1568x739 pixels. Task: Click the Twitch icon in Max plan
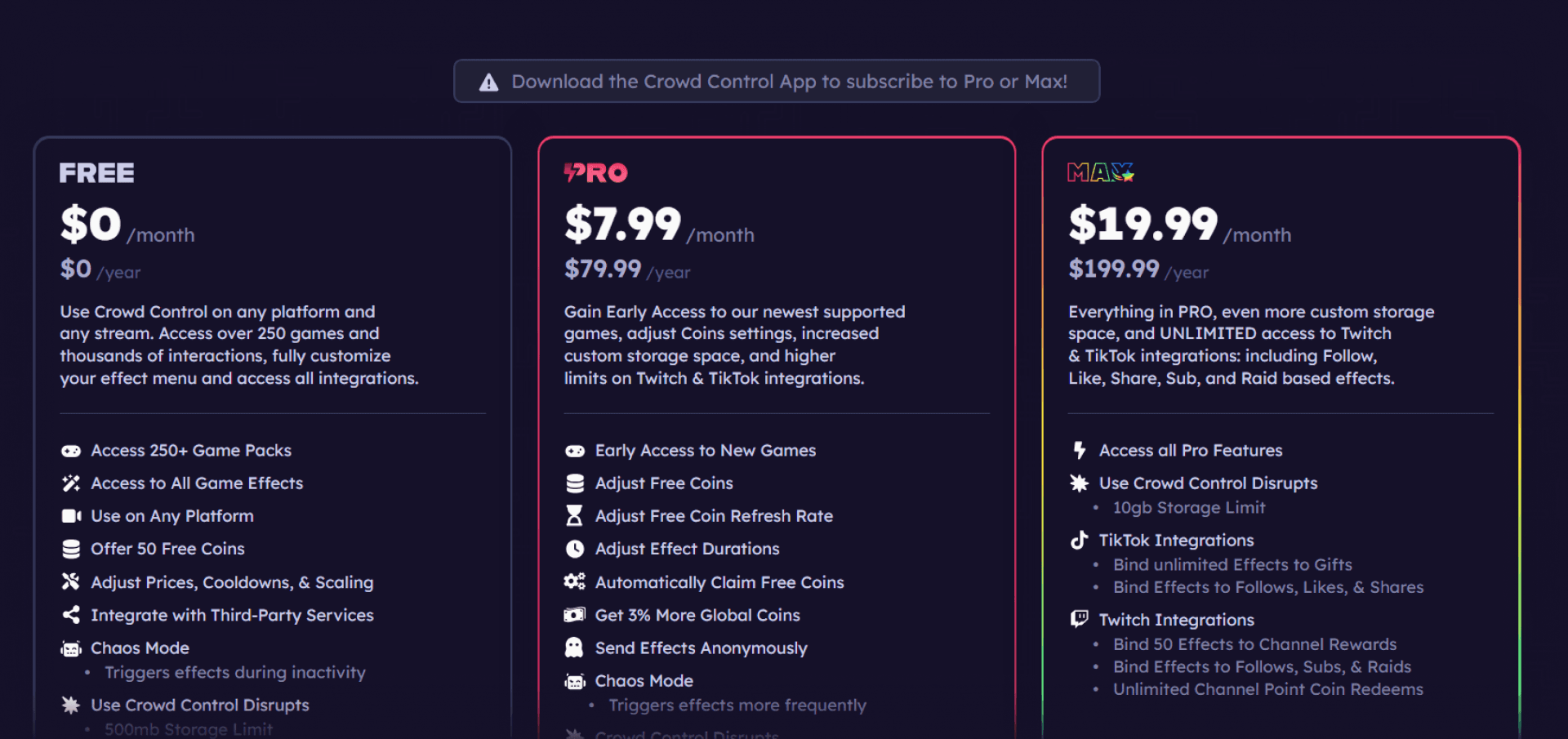tap(1079, 619)
